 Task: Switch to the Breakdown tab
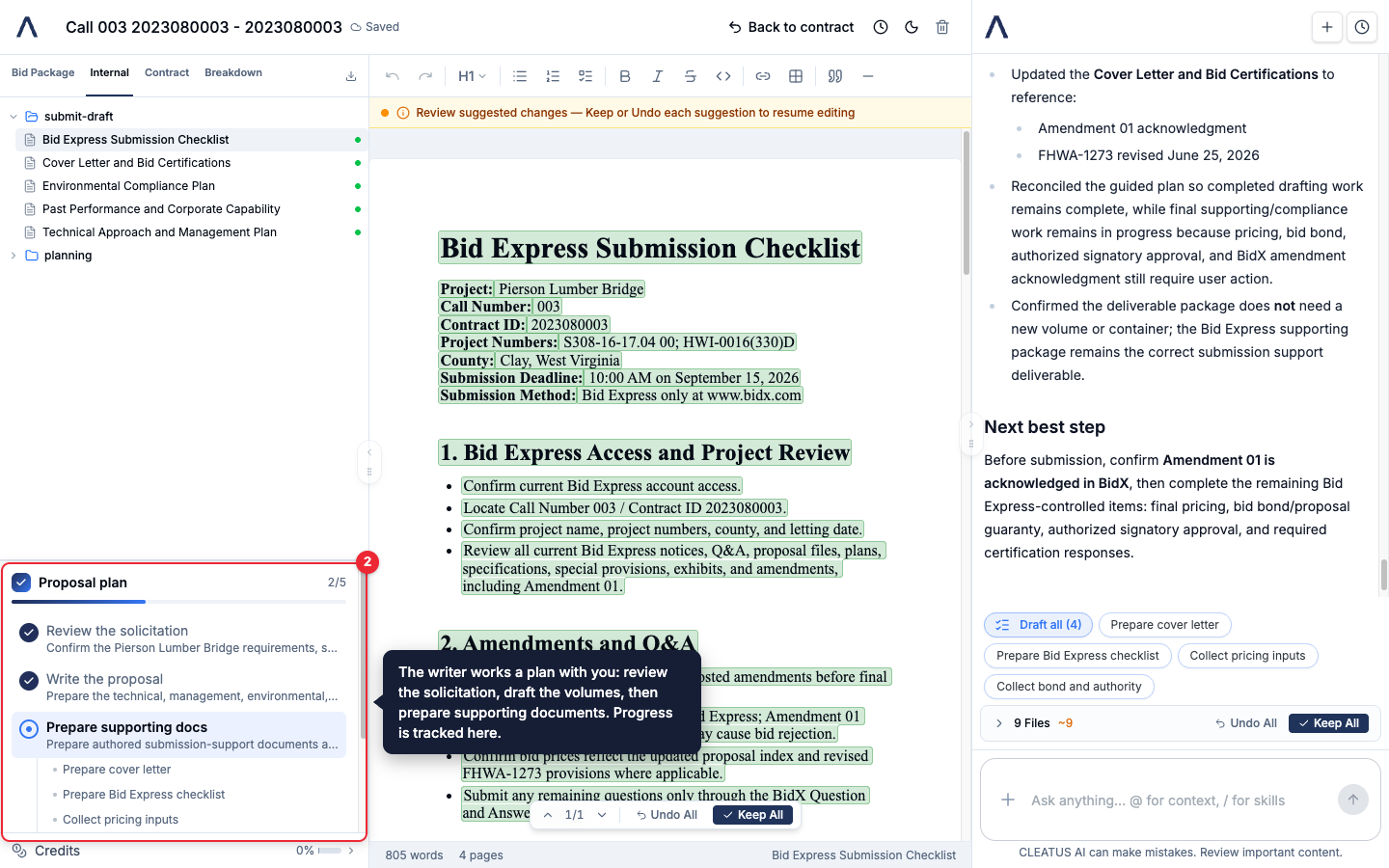(x=233, y=73)
